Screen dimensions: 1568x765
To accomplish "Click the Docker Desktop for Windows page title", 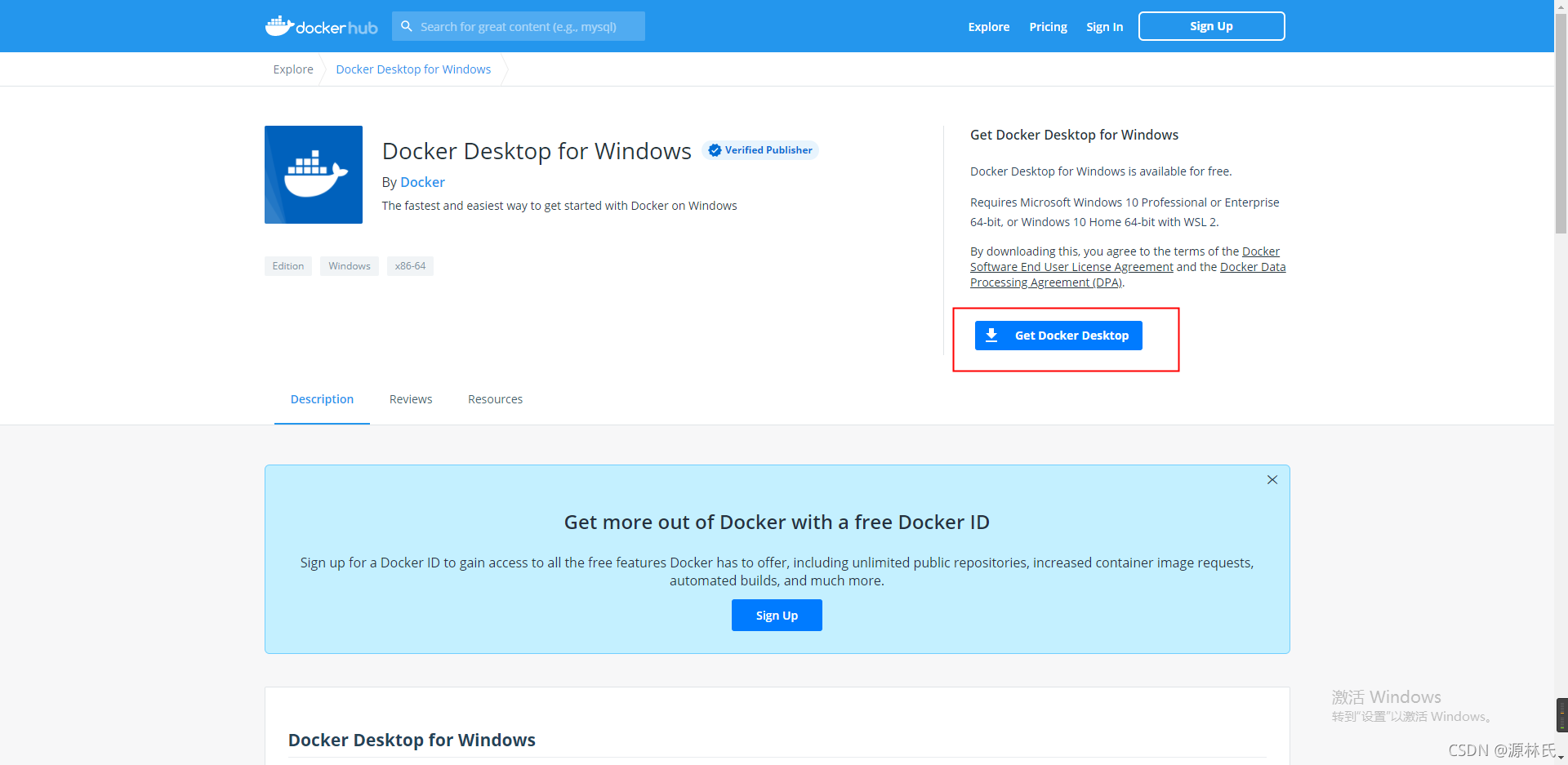I will click(x=537, y=151).
